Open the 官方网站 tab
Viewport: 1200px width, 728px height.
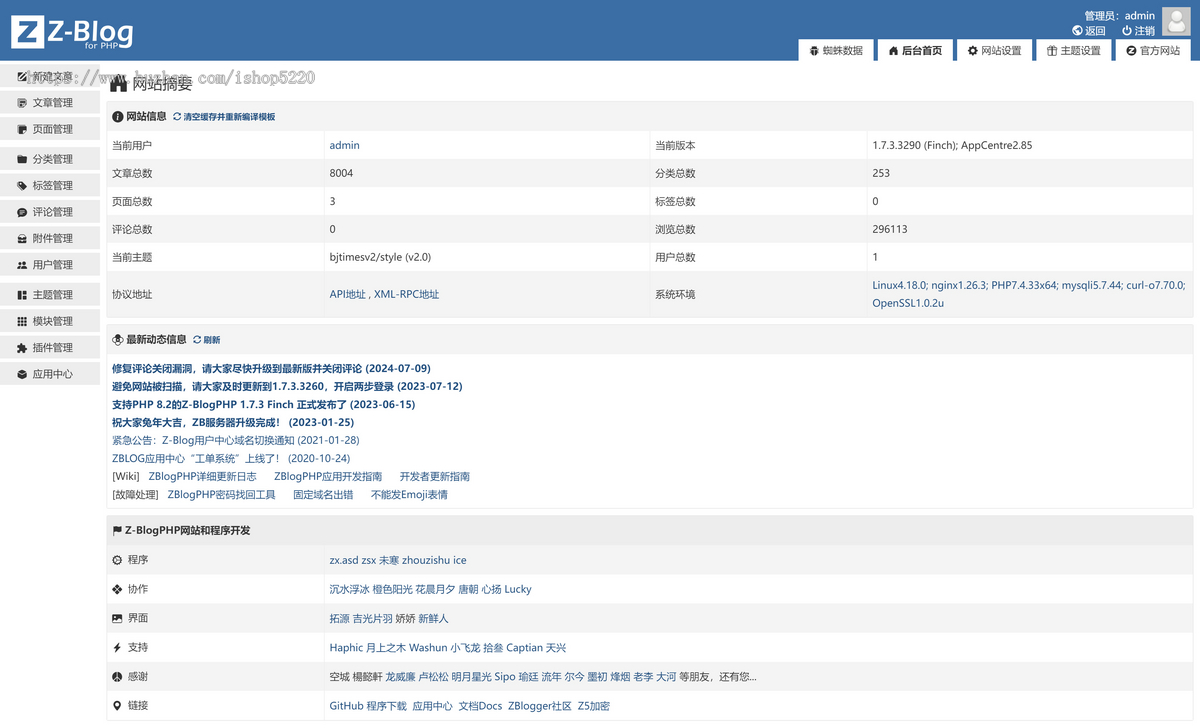(1153, 50)
